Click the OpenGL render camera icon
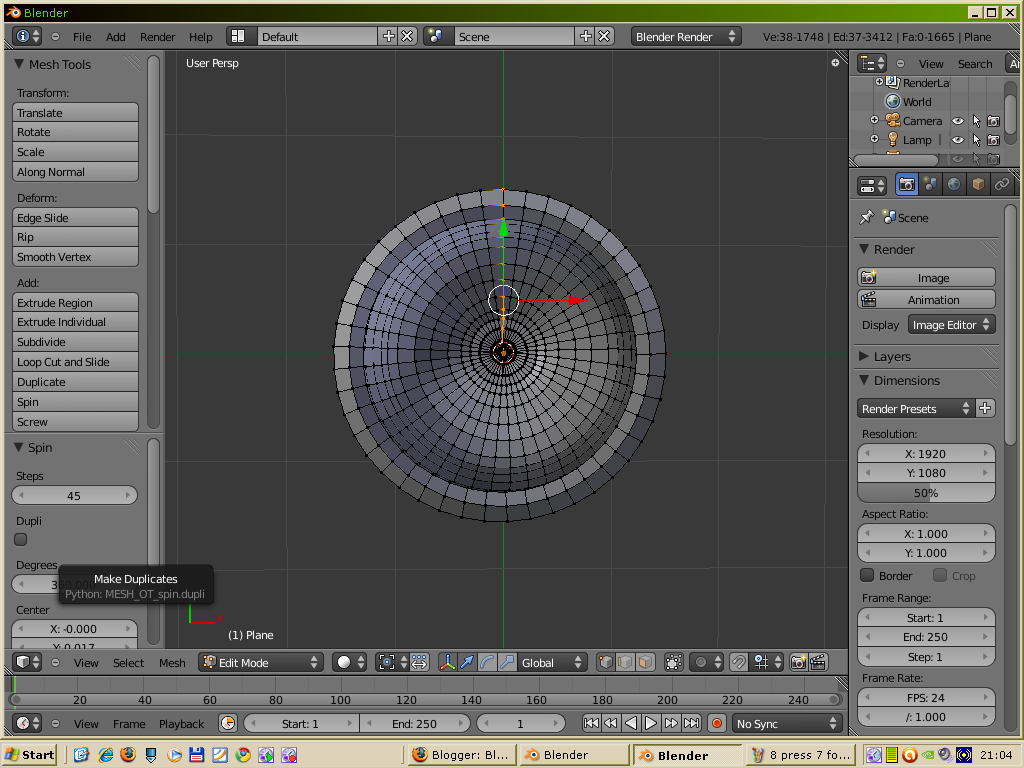This screenshot has height=768, width=1024. (x=797, y=661)
